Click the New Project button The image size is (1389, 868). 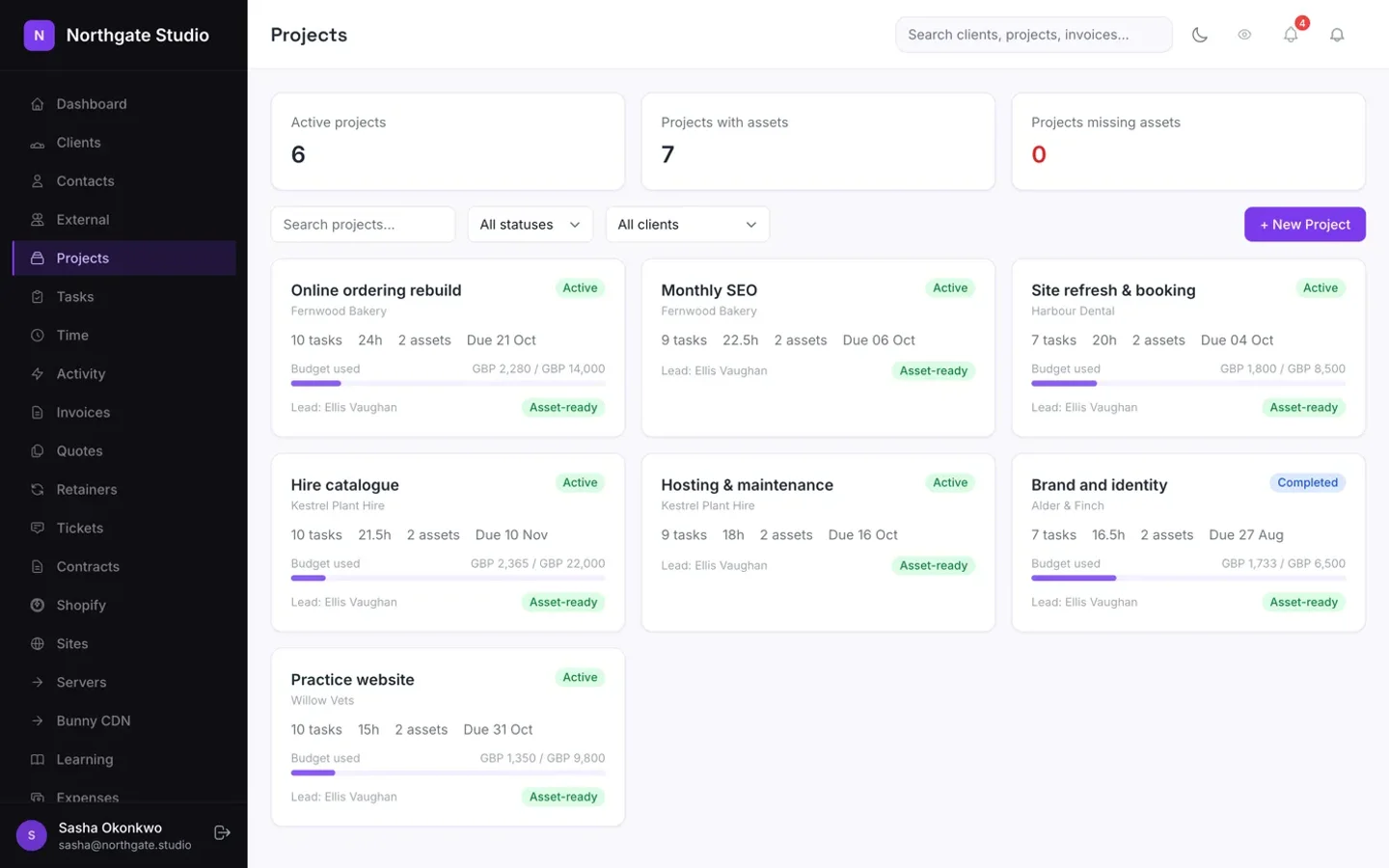(1304, 225)
